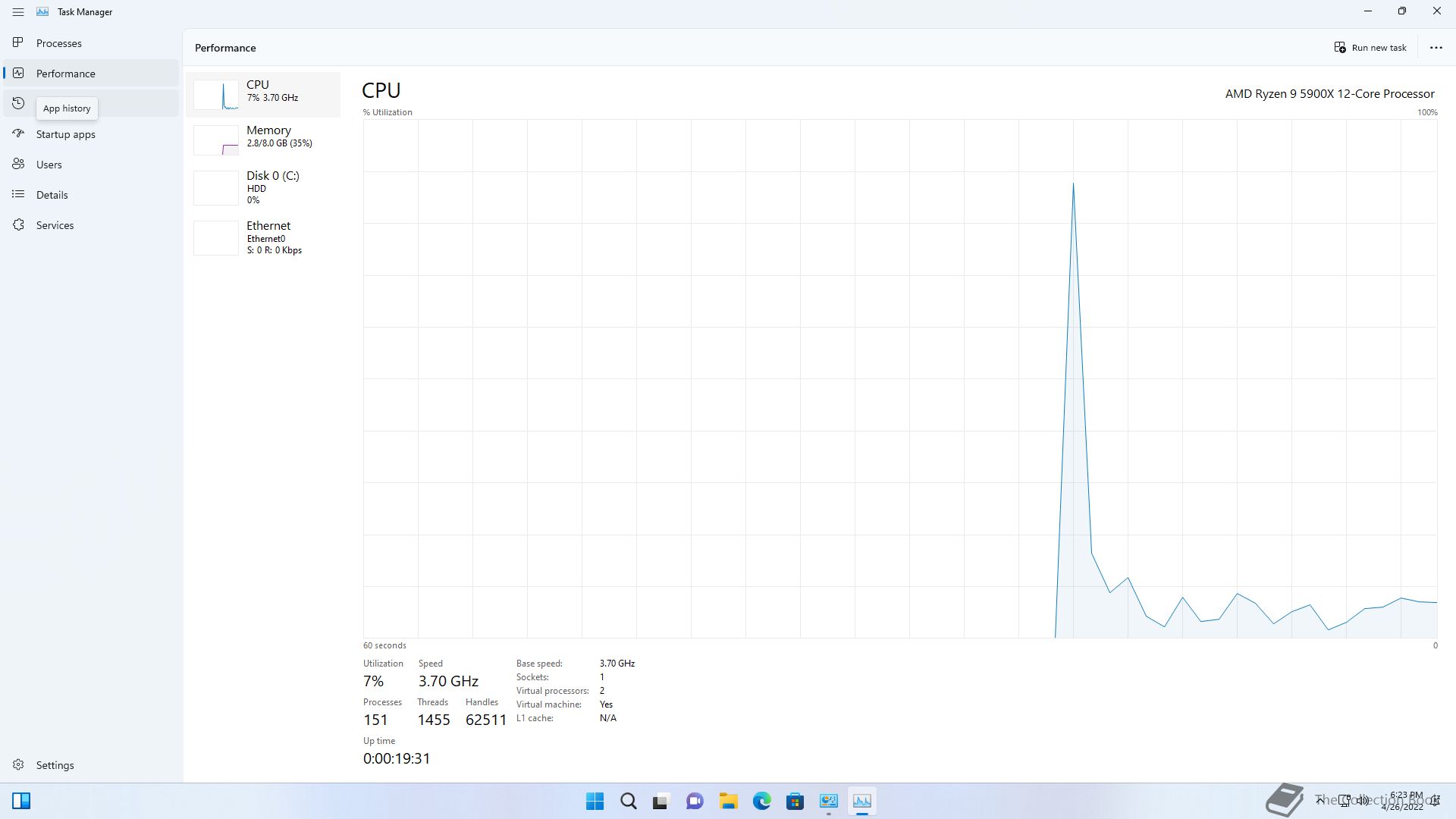Click Task Manager taskbar icon

pyautogui.click(x=862, y=801)
